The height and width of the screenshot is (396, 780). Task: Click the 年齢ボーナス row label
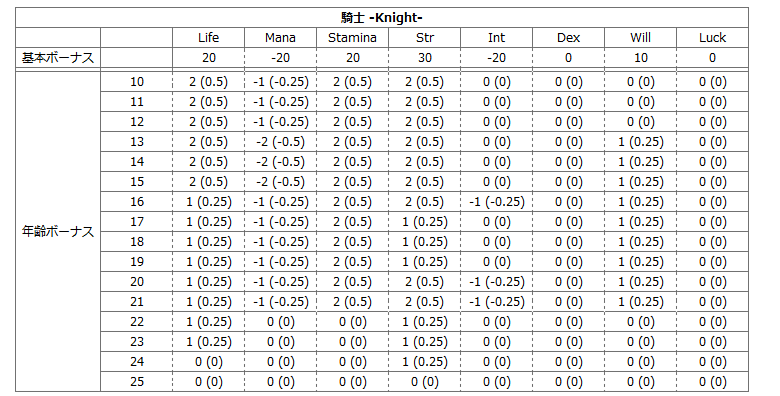[58, 231]
